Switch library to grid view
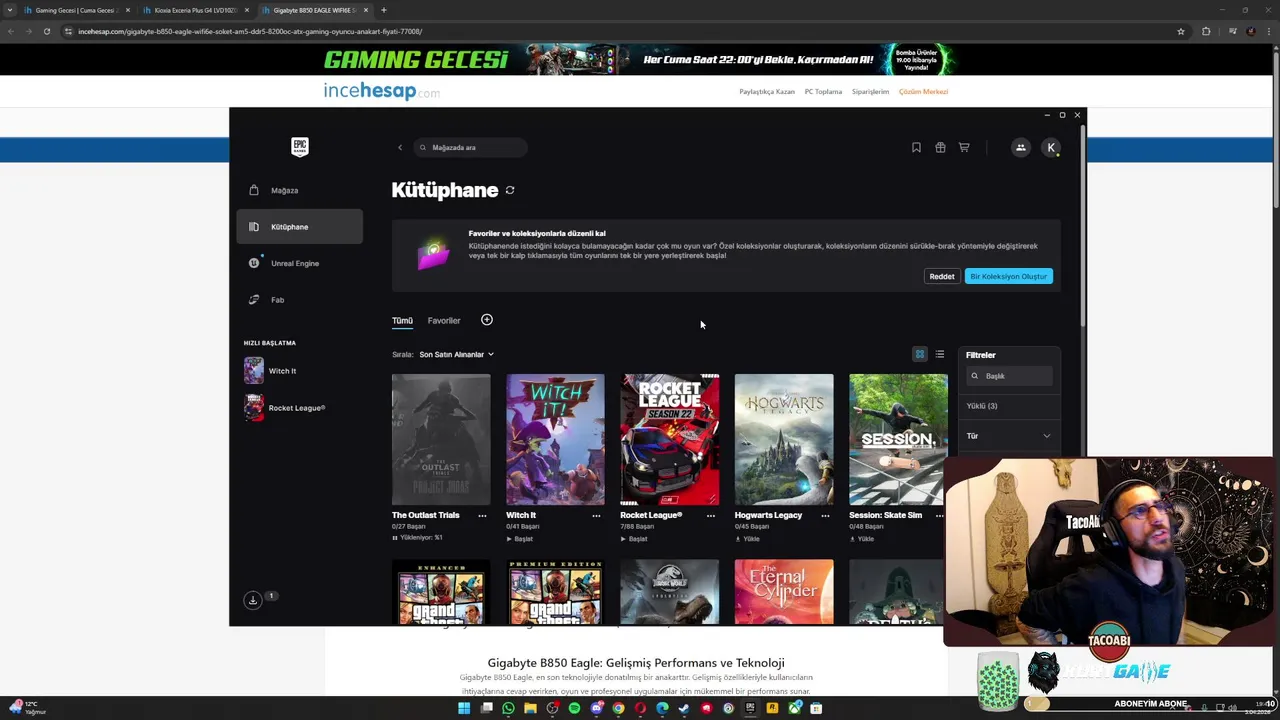 tap(920, 354)
